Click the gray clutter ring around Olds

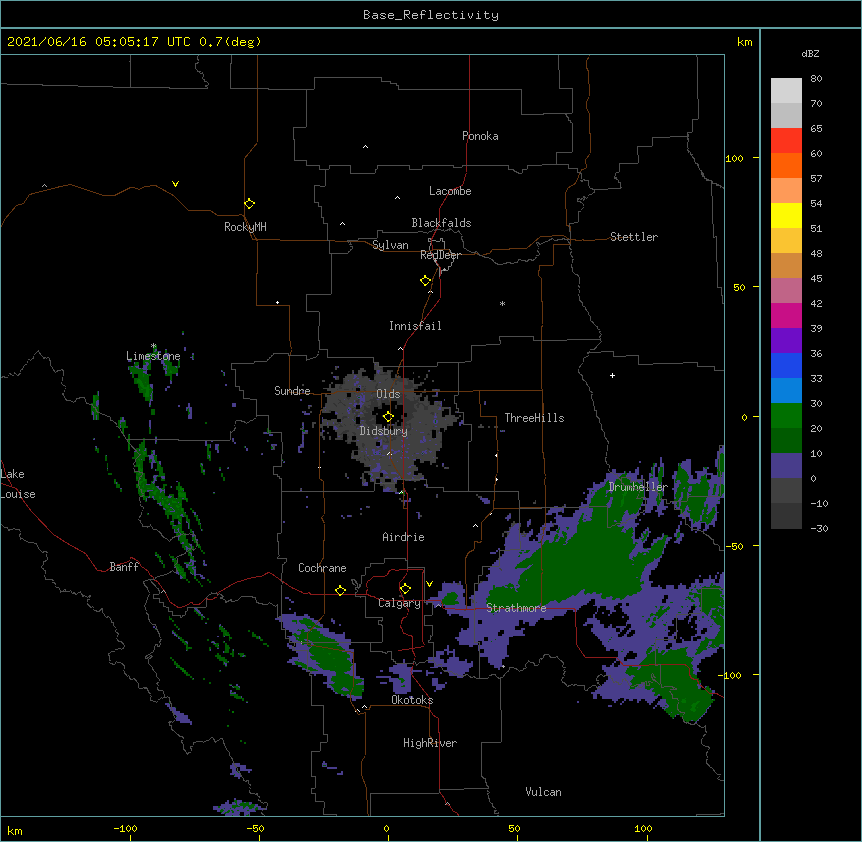(389, 426)
